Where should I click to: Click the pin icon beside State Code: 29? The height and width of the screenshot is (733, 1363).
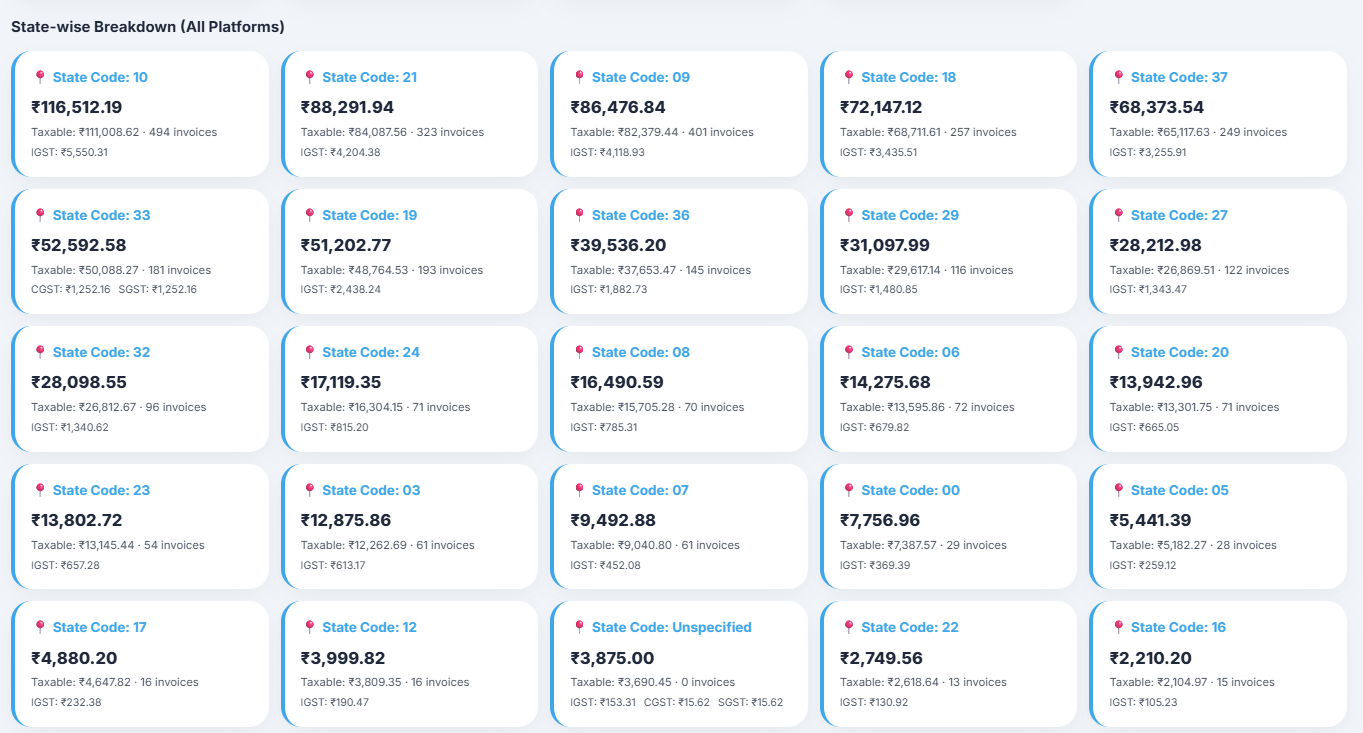click(x=848, y=215)
